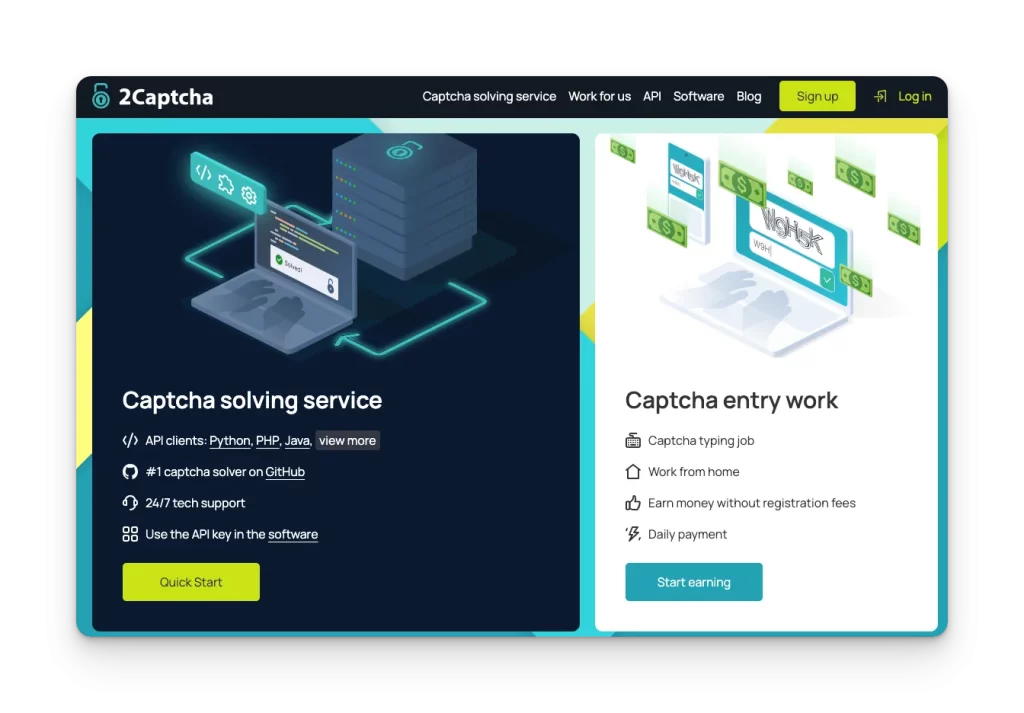The image size is (1024, 713).
Task: Click the 24/7 tech support text
Action: [x=195, y=503]
